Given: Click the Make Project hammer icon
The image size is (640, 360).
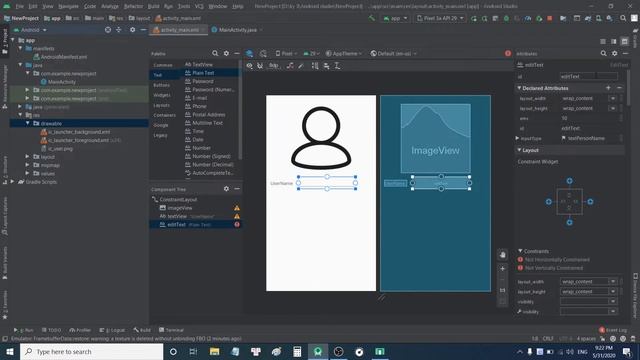Looking at the screenshot, I should pos(371,18).
